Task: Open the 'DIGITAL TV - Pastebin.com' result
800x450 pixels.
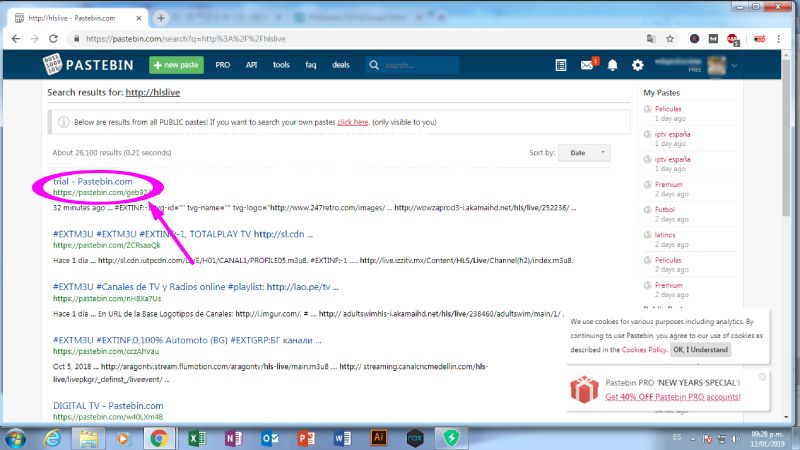Action: tap(108, 406)
